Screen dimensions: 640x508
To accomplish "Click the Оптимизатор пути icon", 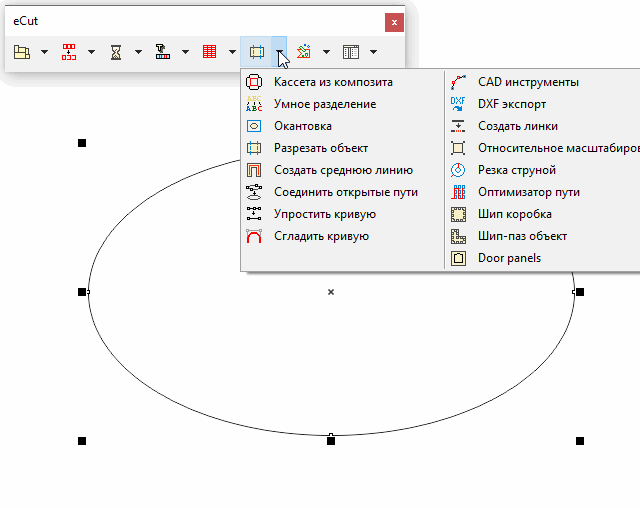I will tap(458, 192).
